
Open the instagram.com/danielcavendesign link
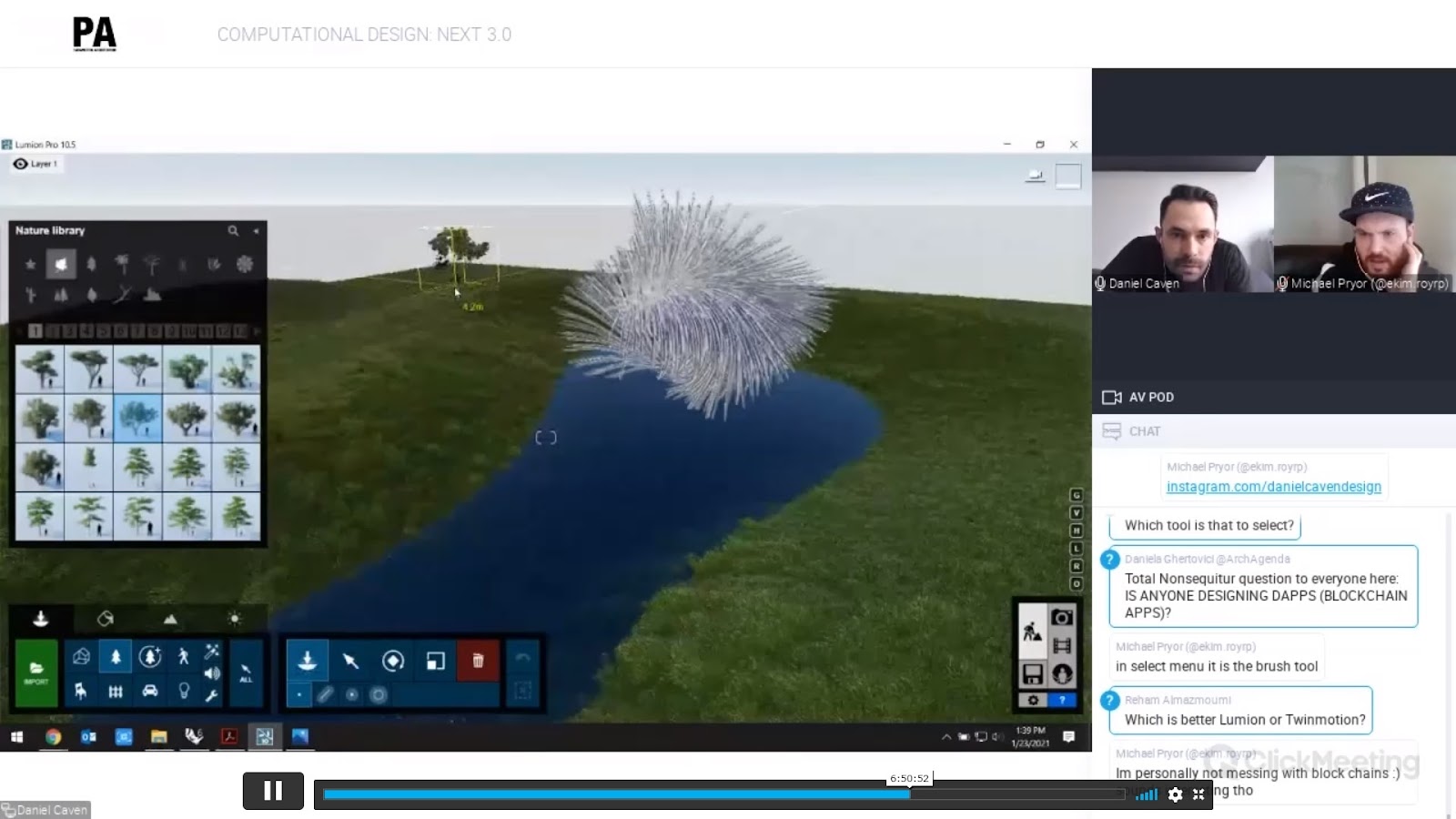point(1274,487)
